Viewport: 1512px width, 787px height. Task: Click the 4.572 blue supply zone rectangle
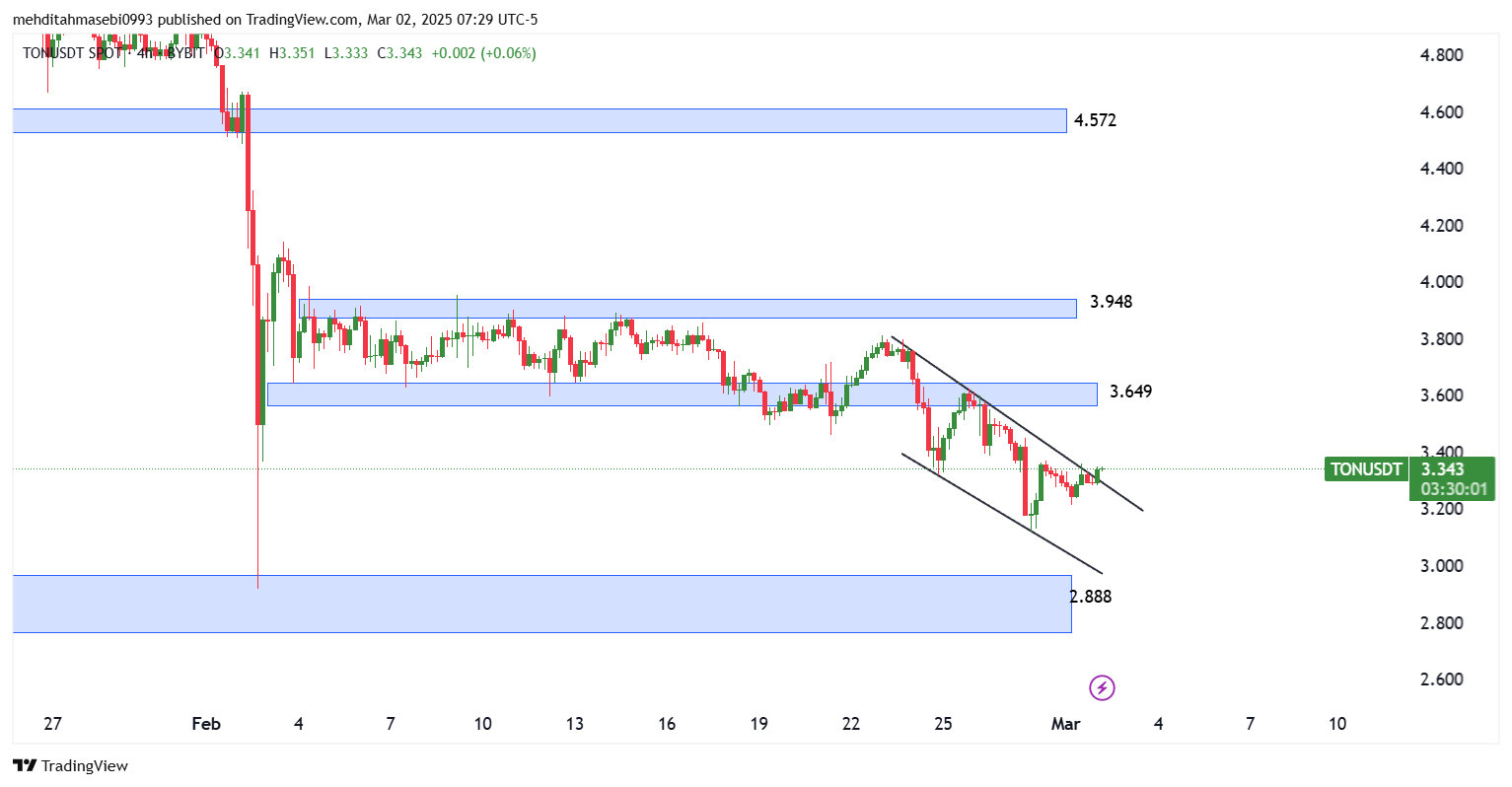(x=540, y=120)
